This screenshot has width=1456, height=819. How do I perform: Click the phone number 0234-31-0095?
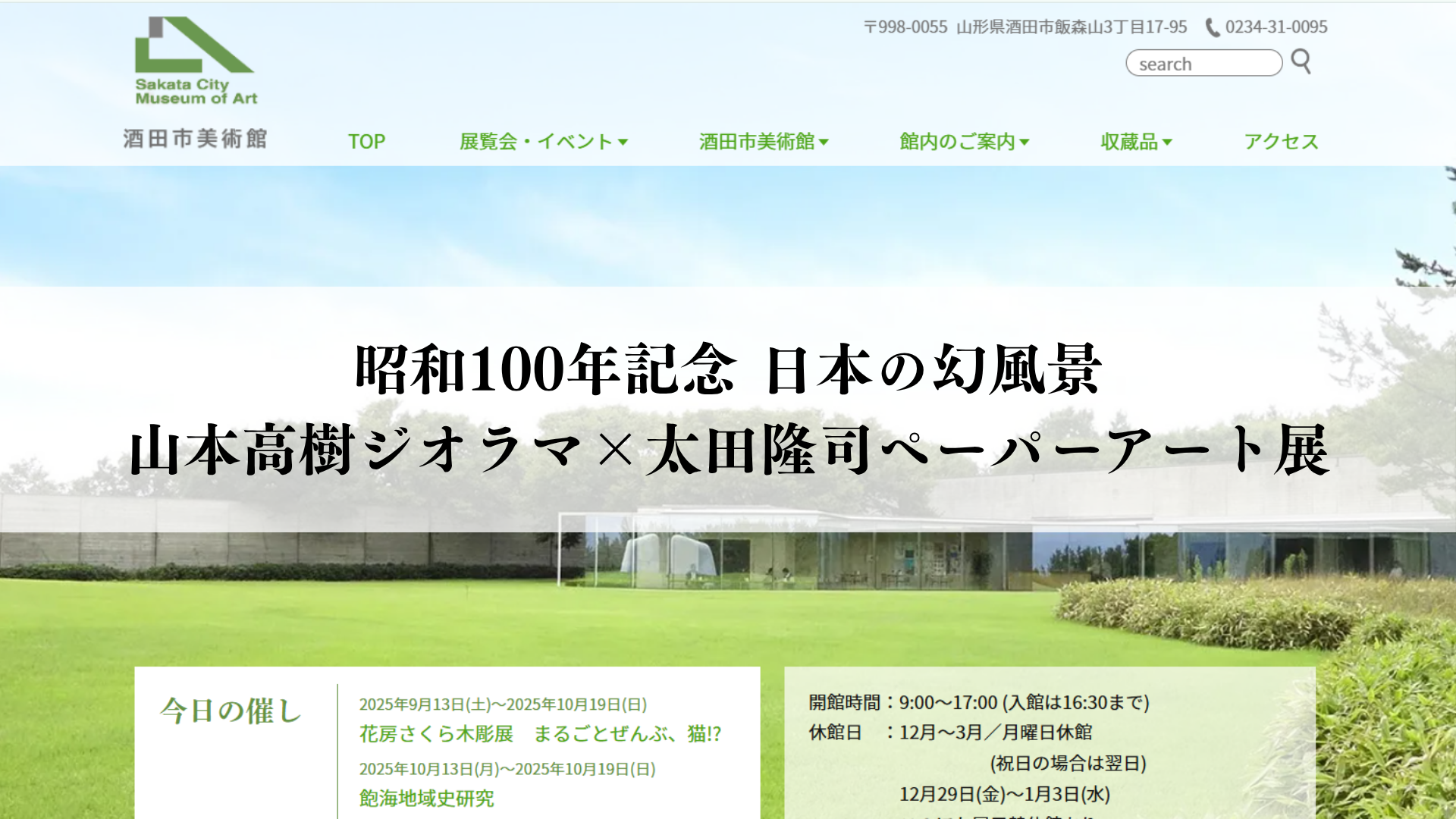pyautogui.click(x=1276, y=27)
